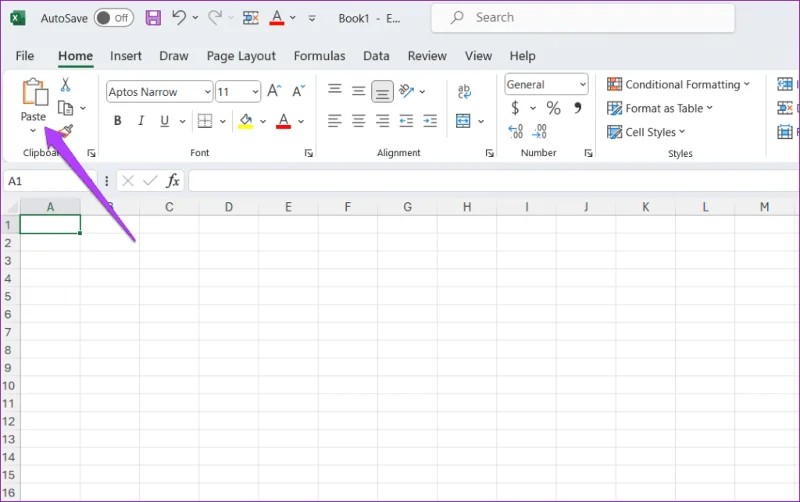This screenshot has width=800, height=502.
Task: Select Top Align icon
Action: 335,91
